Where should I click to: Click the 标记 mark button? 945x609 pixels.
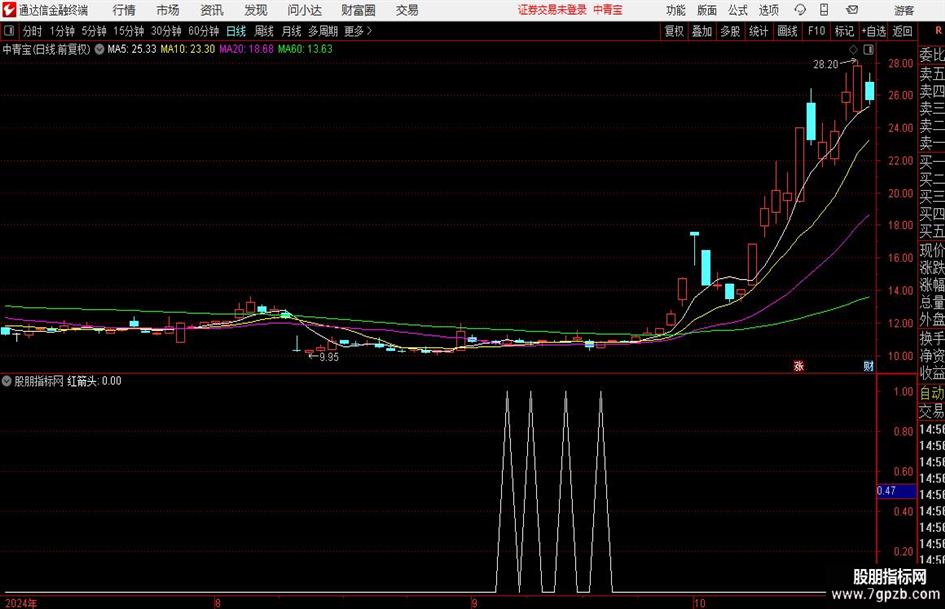844,31
